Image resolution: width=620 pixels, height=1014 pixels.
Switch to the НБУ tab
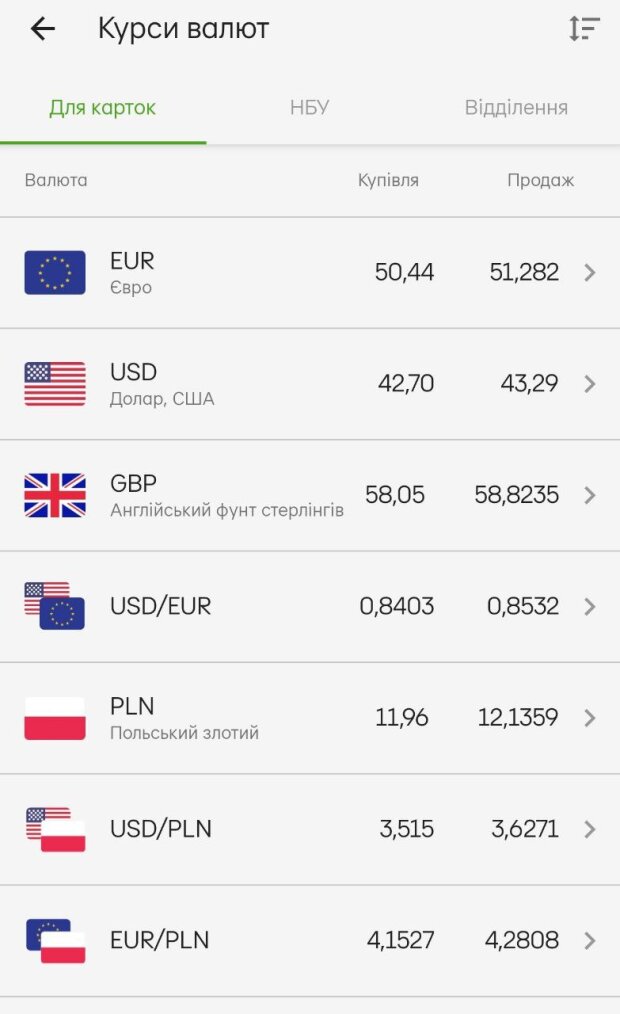pos(309,108)
